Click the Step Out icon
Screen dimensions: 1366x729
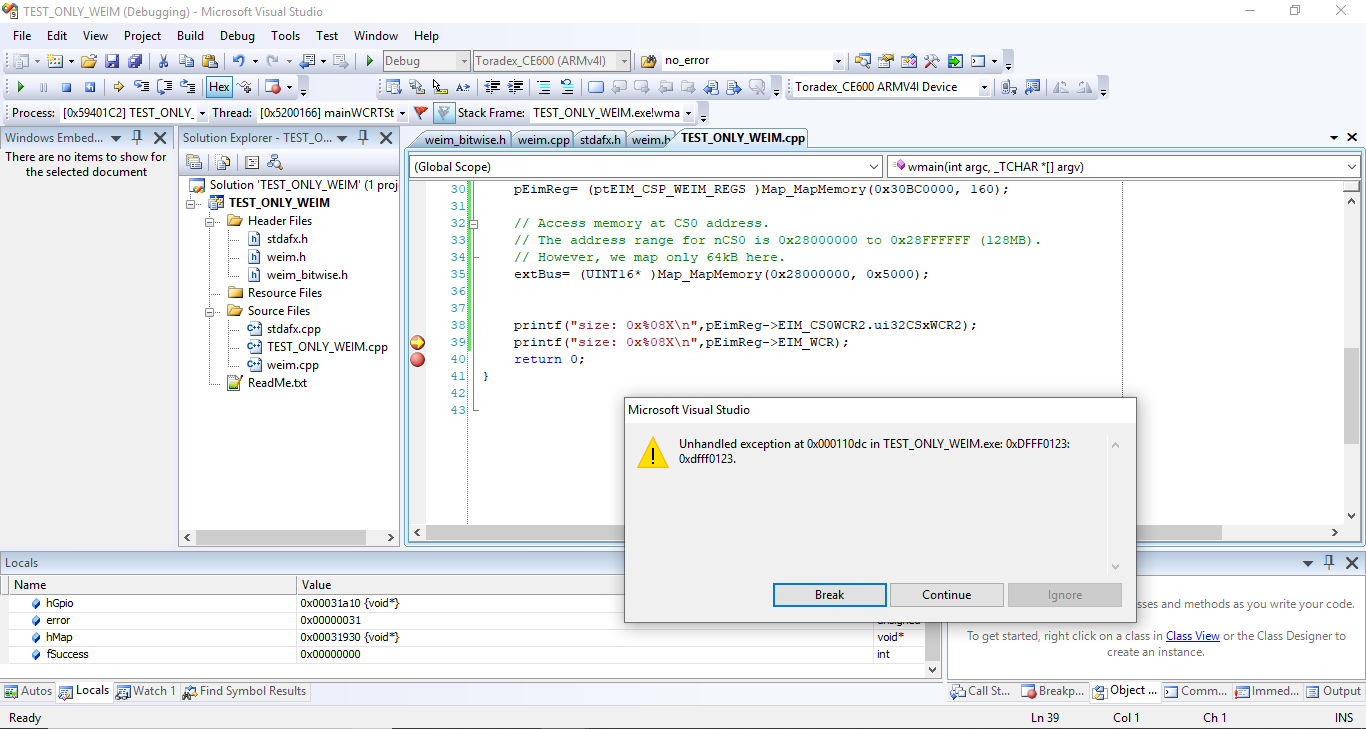click(188, 87)
